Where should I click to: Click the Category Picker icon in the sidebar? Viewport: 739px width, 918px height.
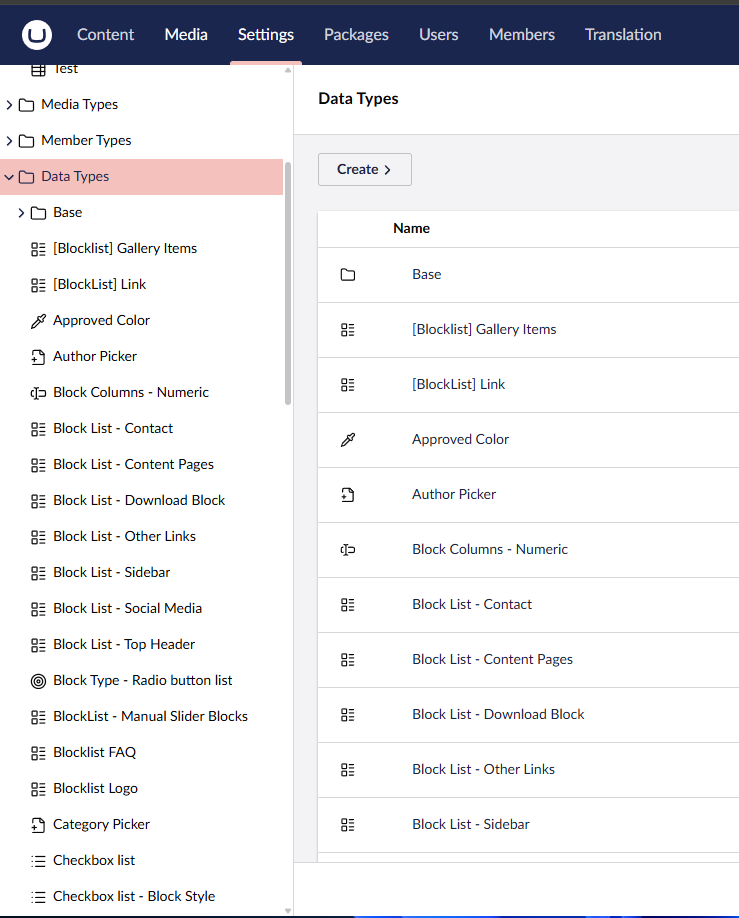pyautogui.click(x=37, y=824)
